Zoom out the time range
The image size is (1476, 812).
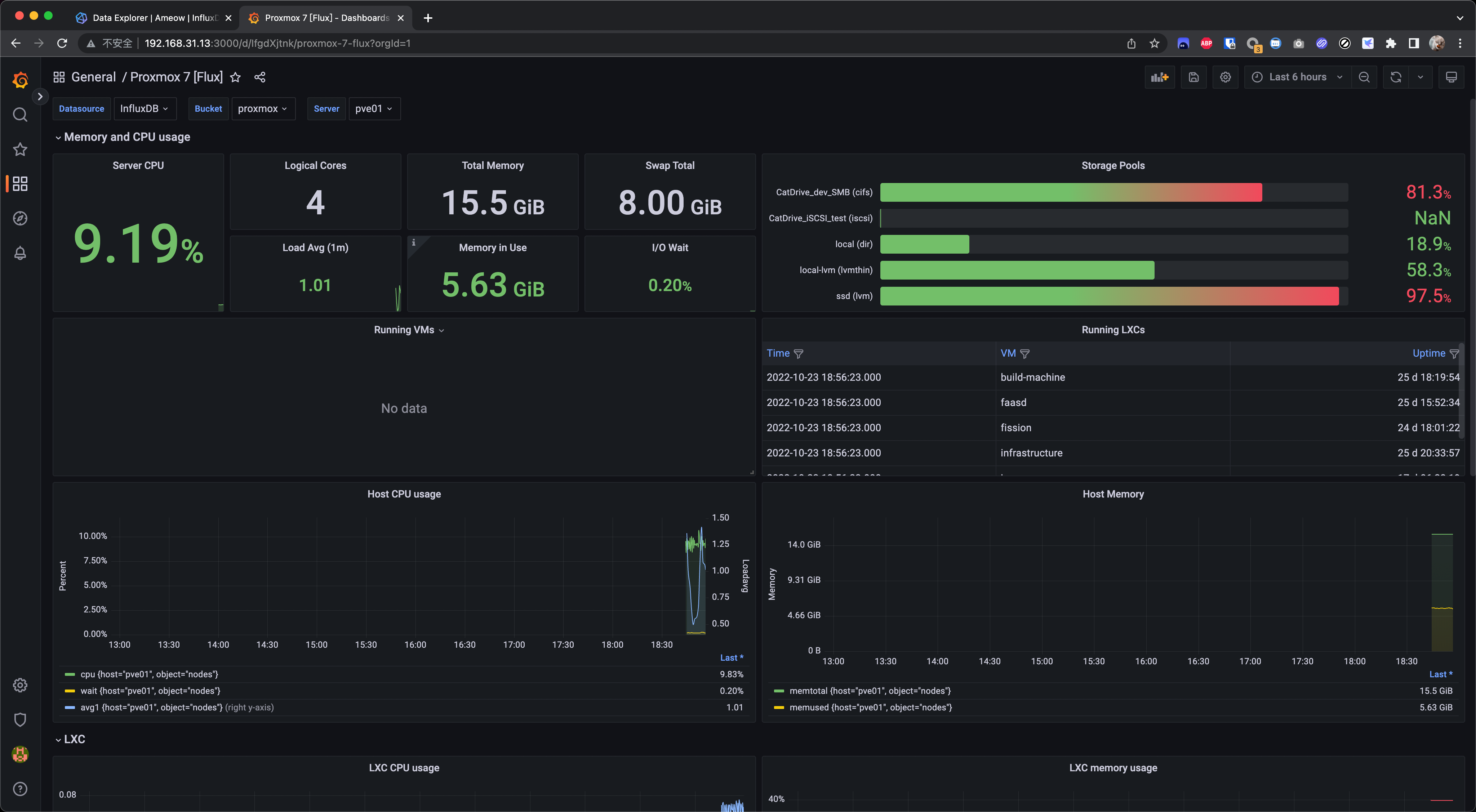point(1364,77)
